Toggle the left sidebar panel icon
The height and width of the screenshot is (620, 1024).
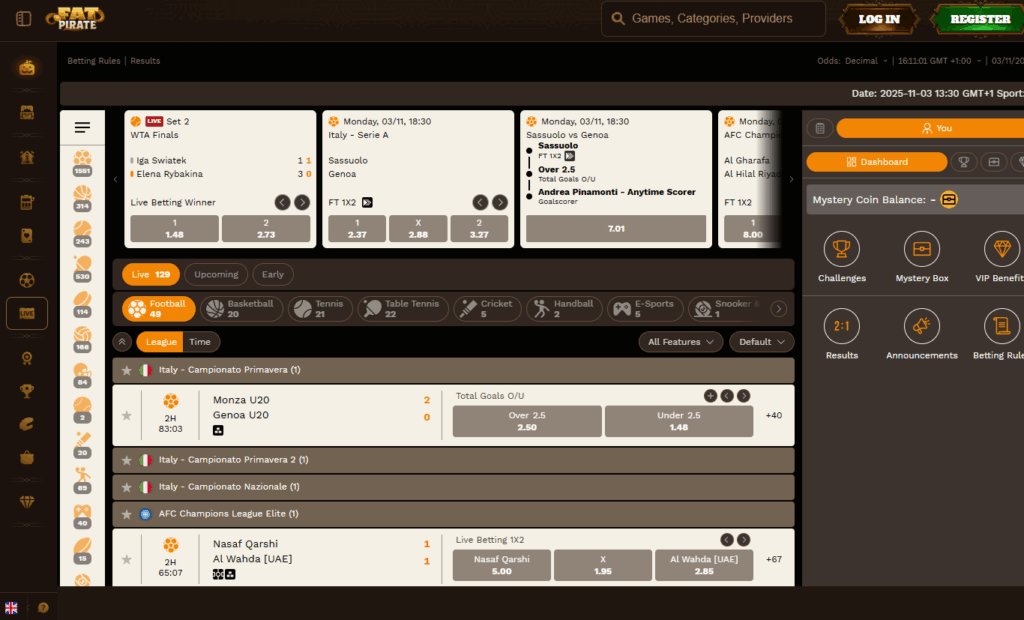[x=24, y=18]
